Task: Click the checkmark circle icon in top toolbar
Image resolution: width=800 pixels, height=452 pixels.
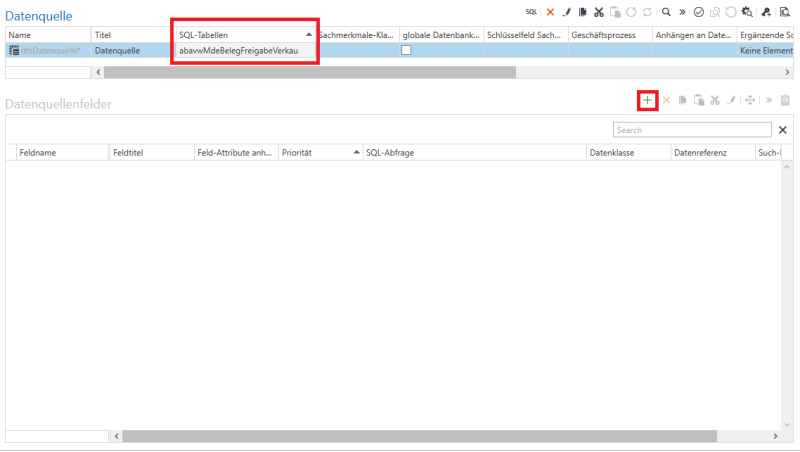Action: point(698,12)
